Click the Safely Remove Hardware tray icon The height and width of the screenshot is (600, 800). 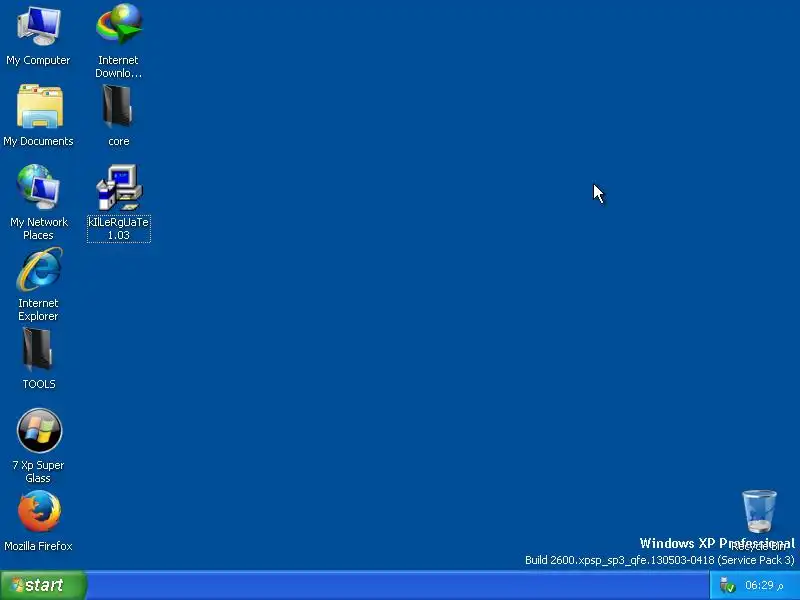727,585
